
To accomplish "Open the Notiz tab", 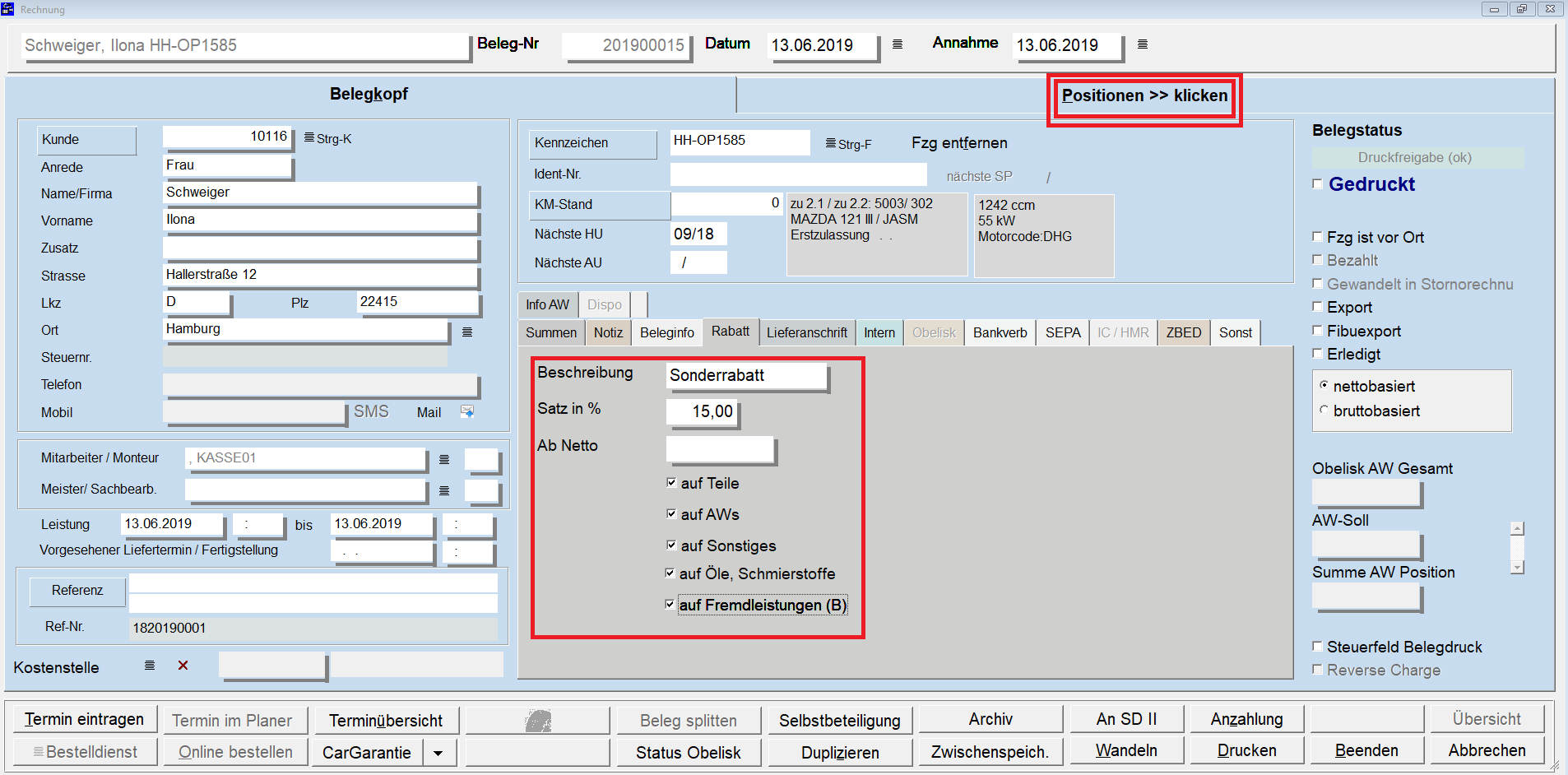I will [x=609, y=332].
